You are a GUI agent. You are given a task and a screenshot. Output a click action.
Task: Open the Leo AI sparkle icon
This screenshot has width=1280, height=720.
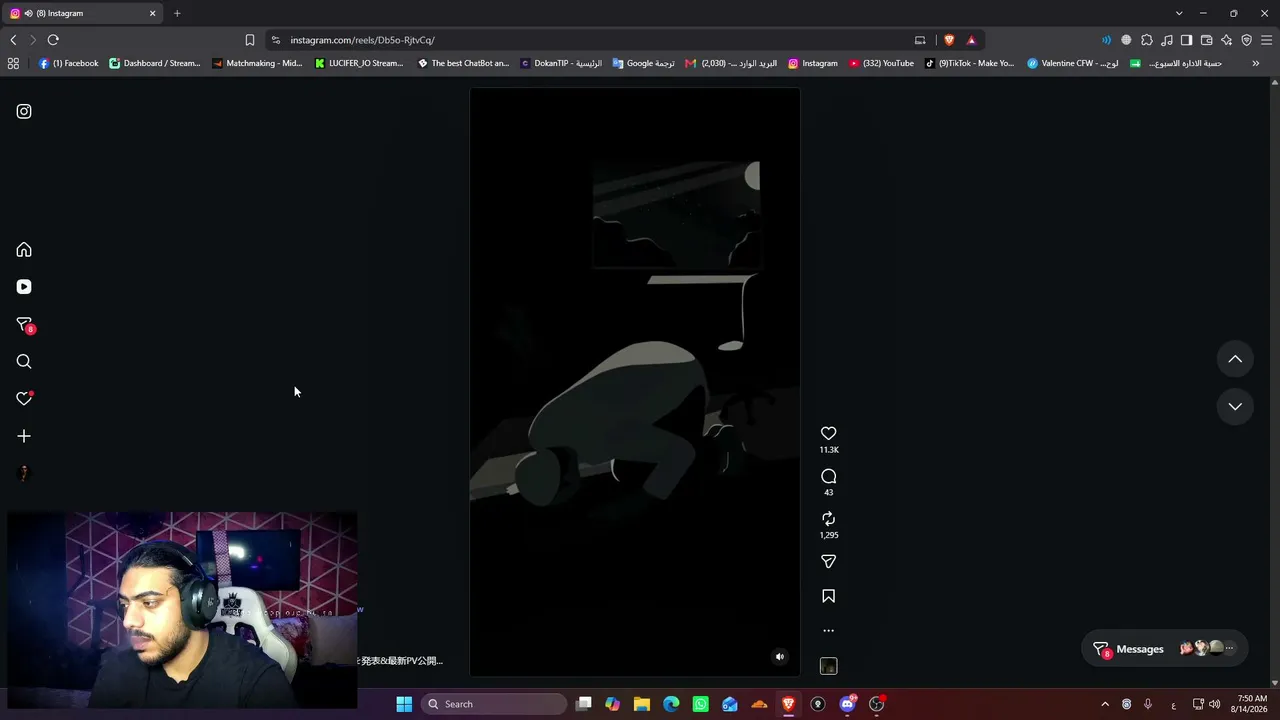(x=1226, y=40)
